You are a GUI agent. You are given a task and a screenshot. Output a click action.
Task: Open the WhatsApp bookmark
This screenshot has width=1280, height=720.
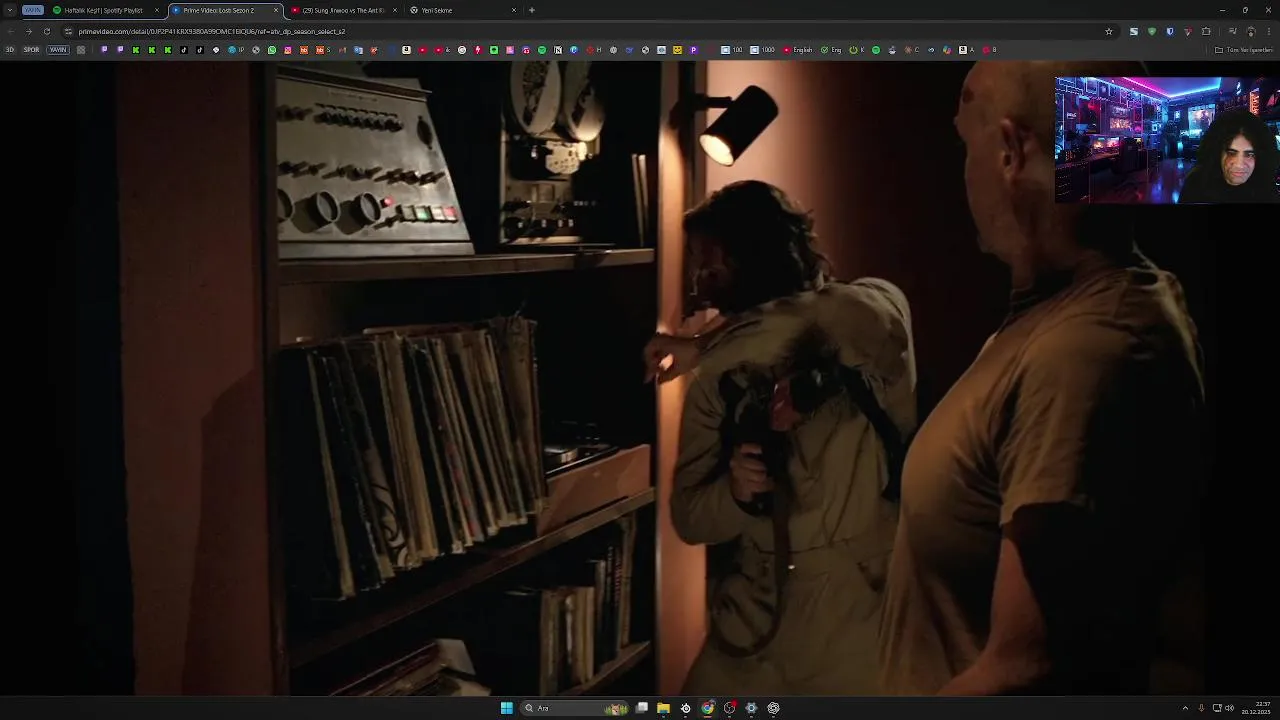tap(272, 50)
